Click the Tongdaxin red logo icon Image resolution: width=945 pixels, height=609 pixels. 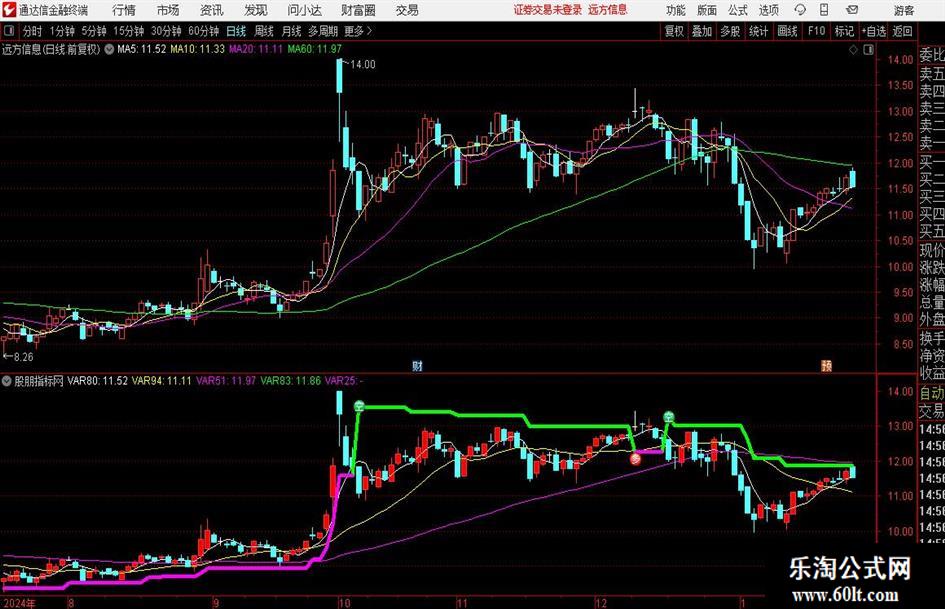point(9,10)
